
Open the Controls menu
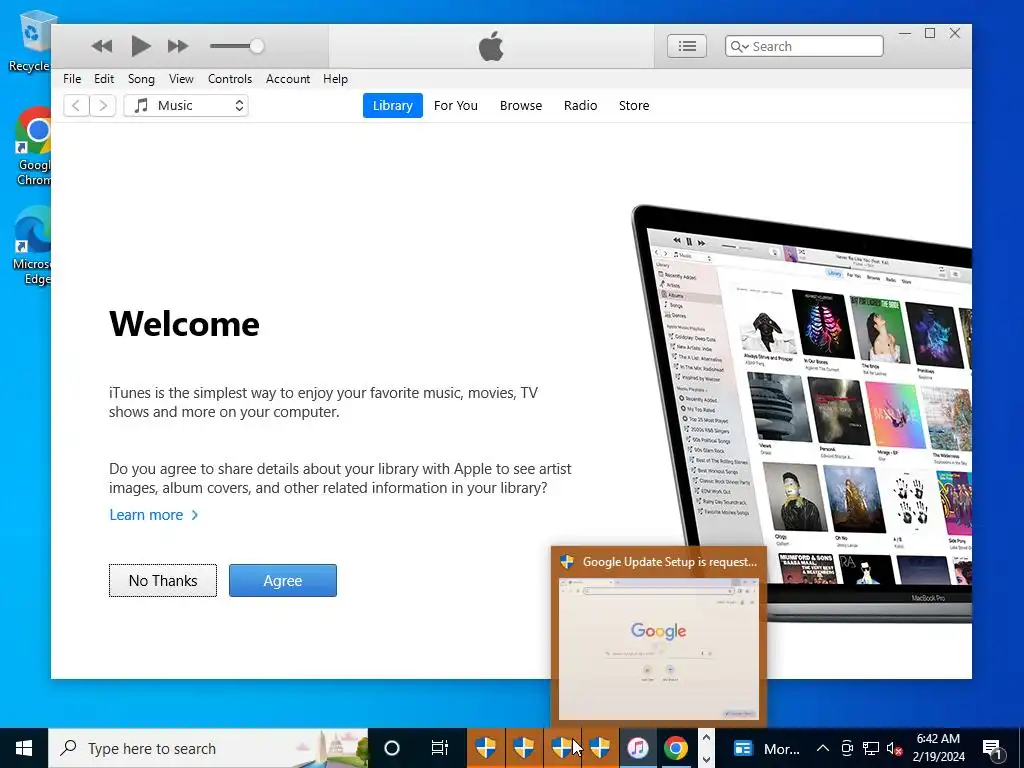pyautogui.click(x=230, y=78)
